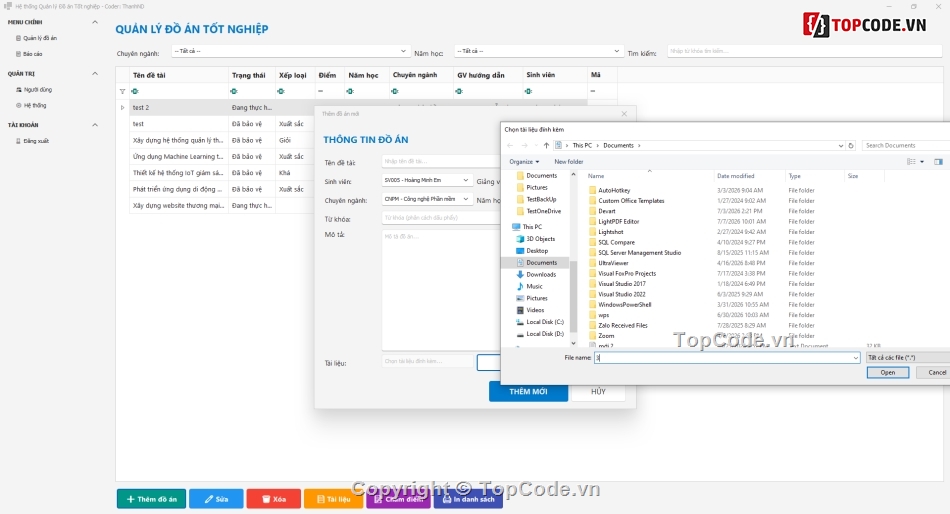This screenshot has width=950, height=514.
Task: Collapse the QUẢN TRỊ section
Action: click(95, 74)
